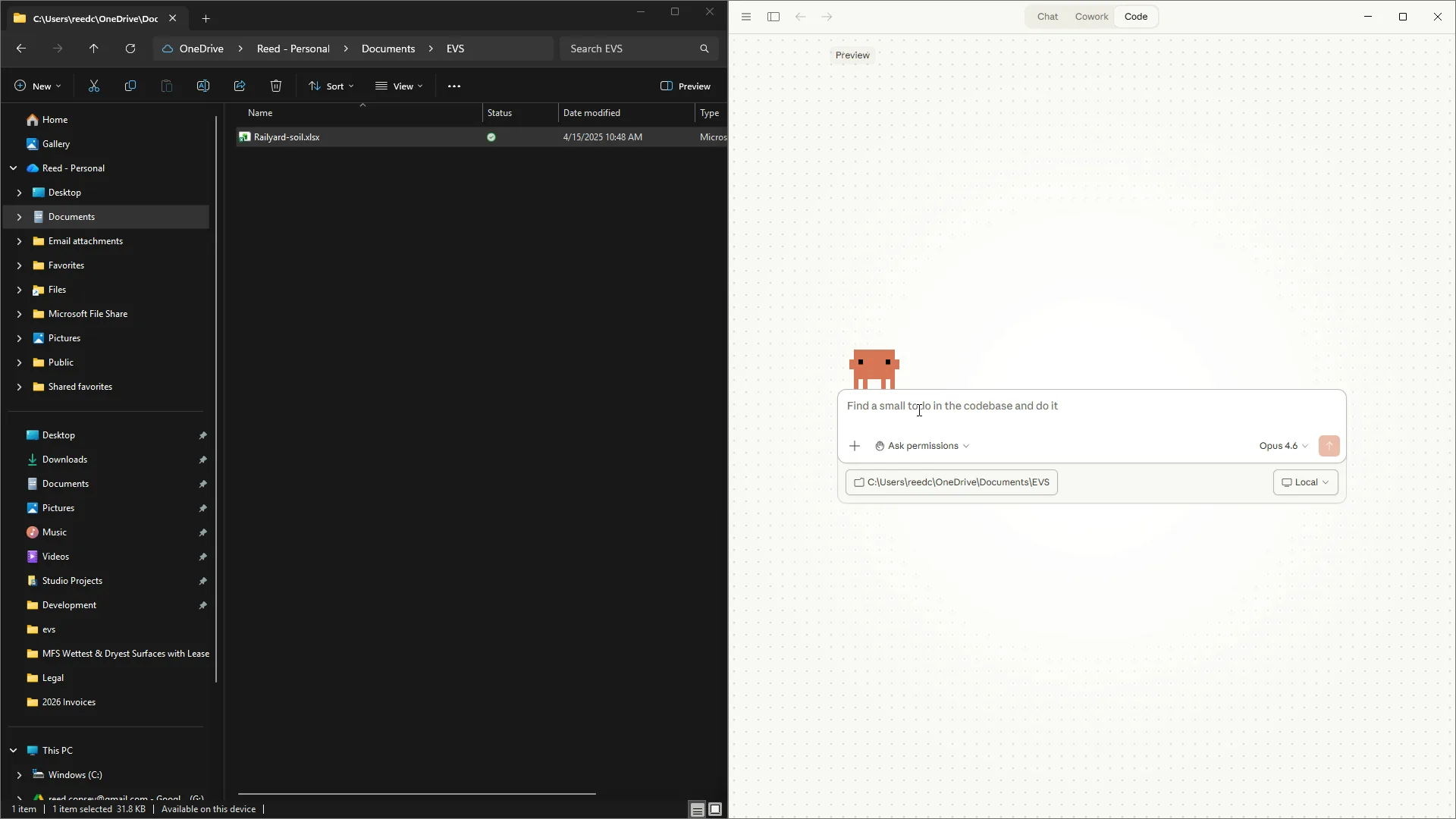Go up one folder level

click(x=94, y=49)
